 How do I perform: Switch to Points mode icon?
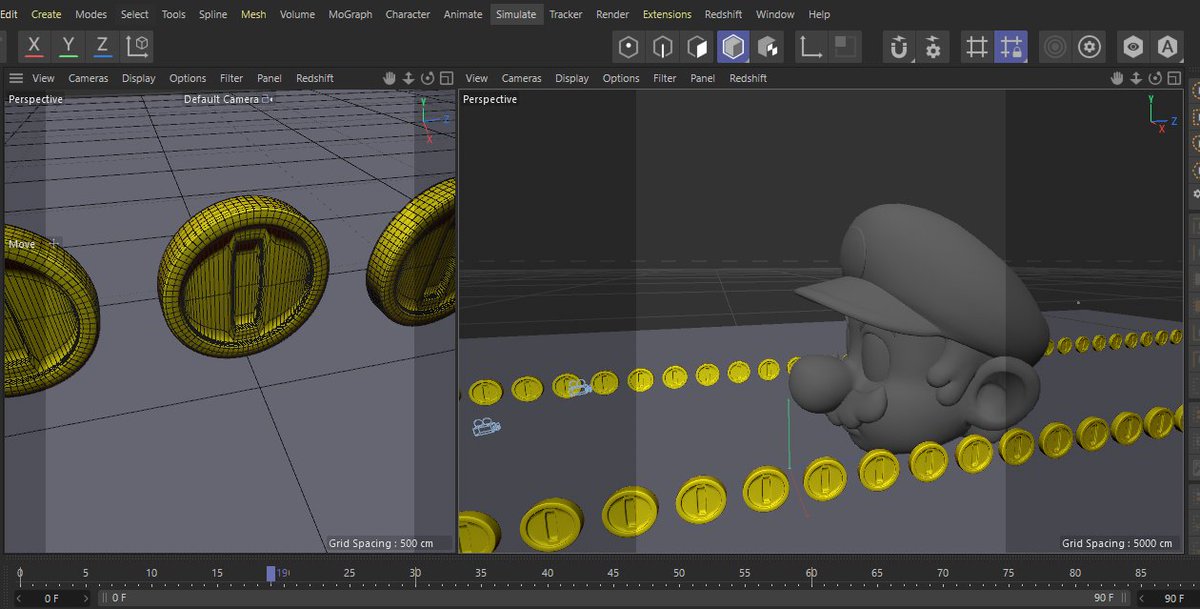tap(628, 46)
